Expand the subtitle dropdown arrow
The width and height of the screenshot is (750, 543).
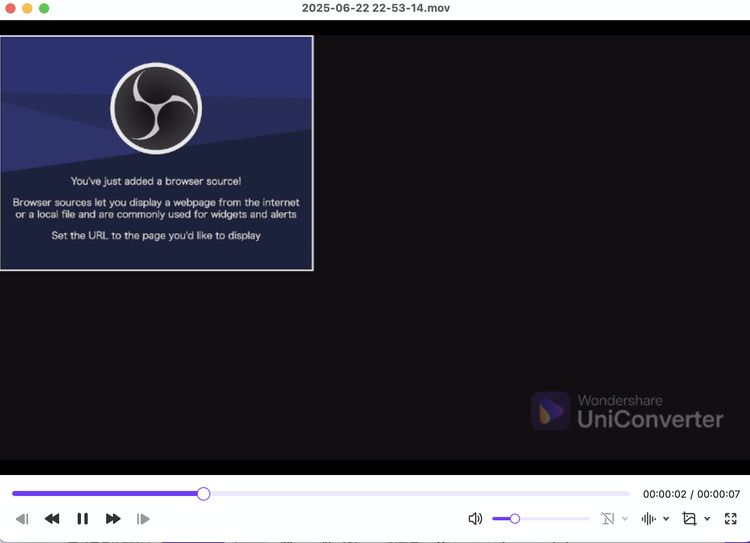[625, 519]
